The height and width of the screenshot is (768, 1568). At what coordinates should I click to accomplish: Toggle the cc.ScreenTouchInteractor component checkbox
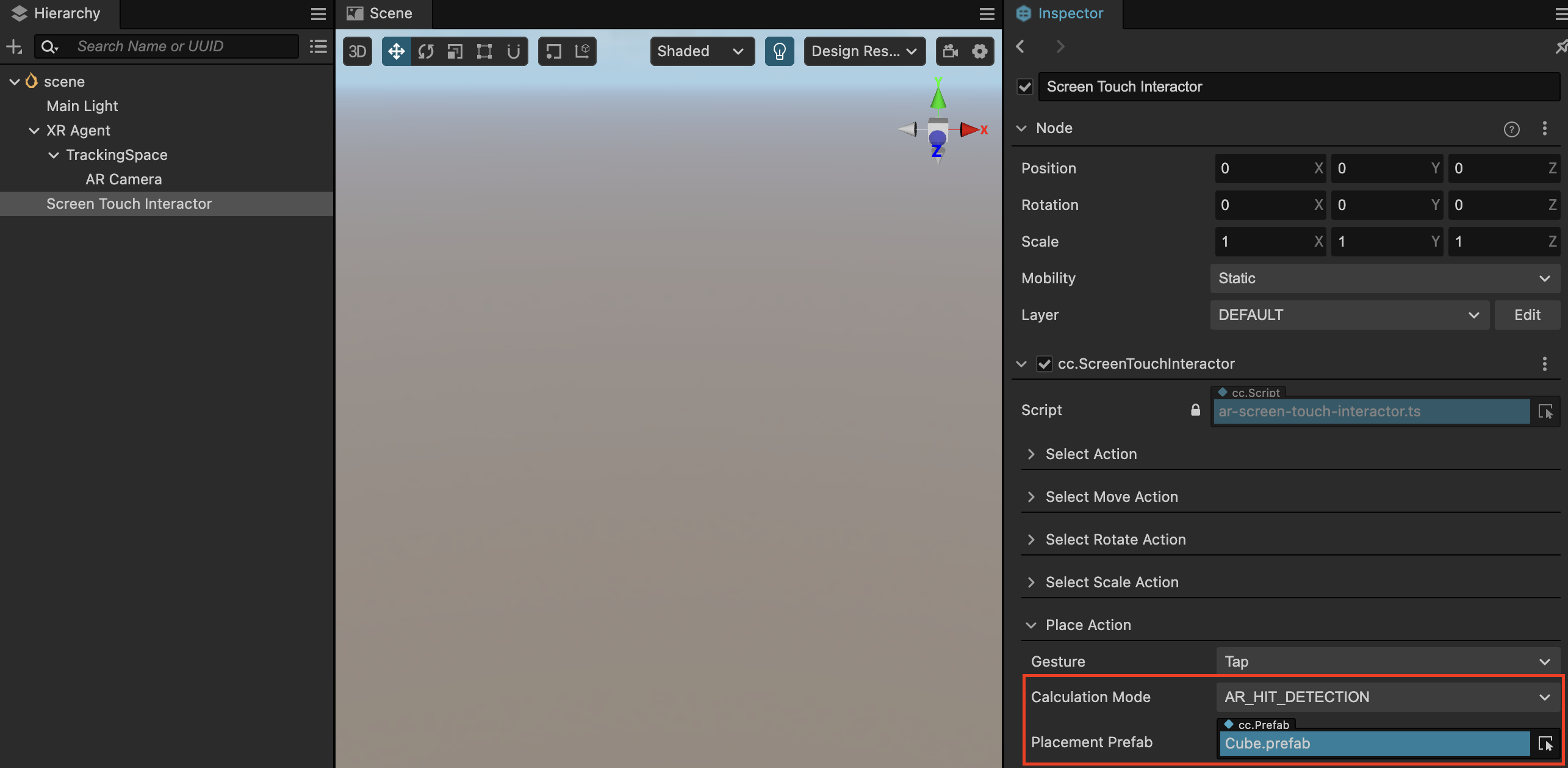tap(1044, 364)
